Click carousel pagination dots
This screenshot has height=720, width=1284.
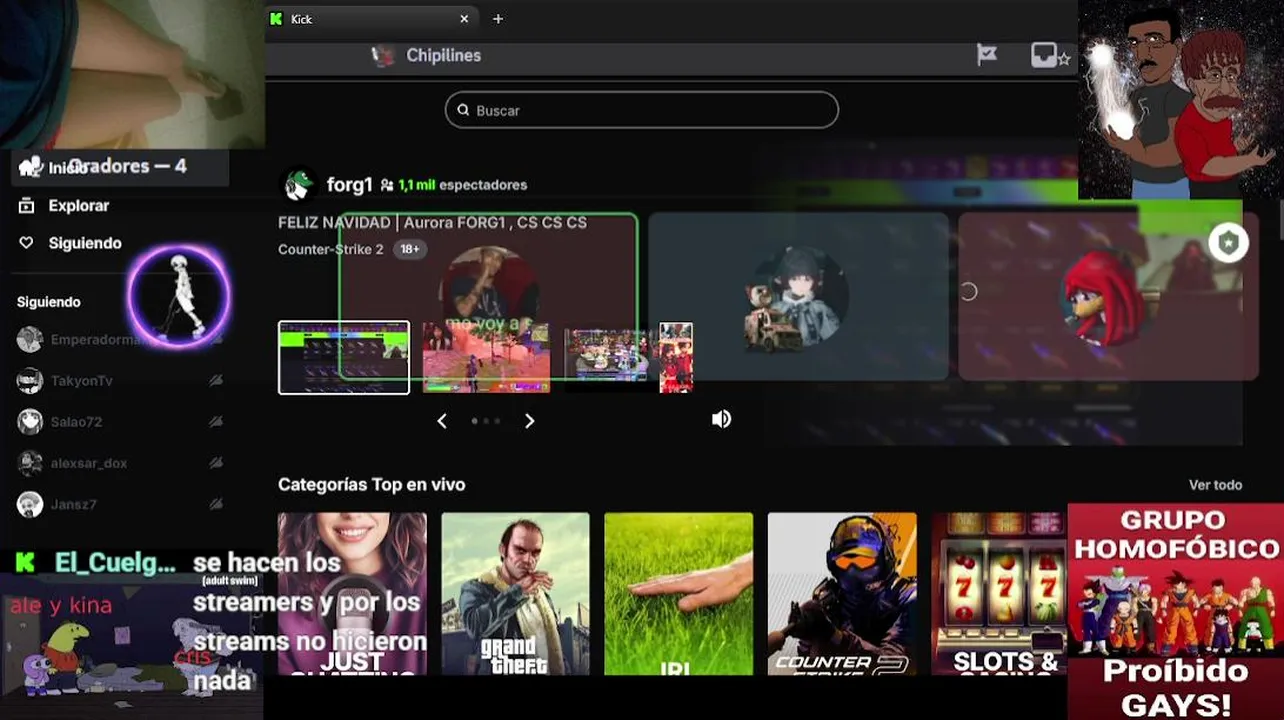pyautogui.click(x=486, y=421)
